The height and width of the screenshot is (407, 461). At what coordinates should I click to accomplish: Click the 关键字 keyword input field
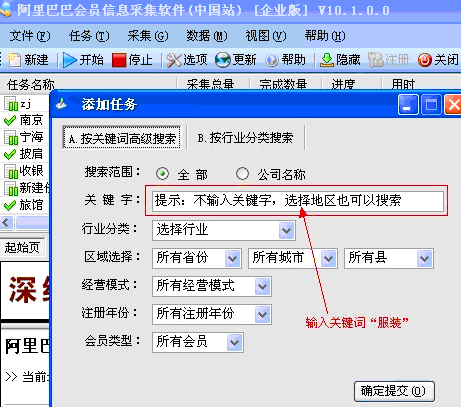point(298,201)
